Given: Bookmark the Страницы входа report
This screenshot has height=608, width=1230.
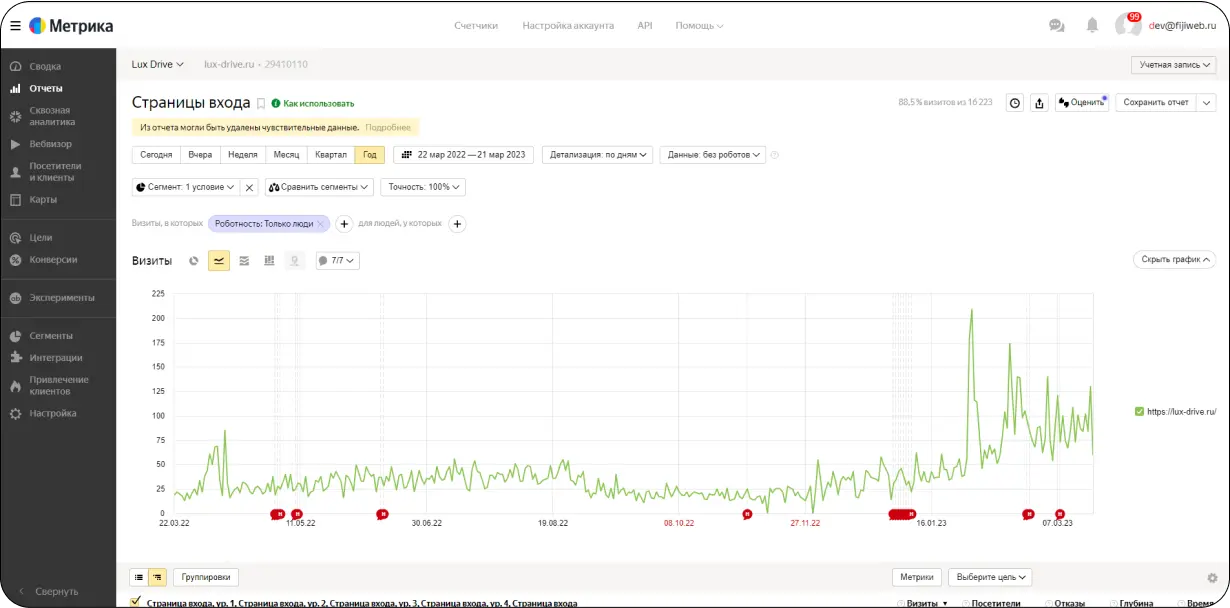Looking at the screenshot, I should tap(261, 103).
